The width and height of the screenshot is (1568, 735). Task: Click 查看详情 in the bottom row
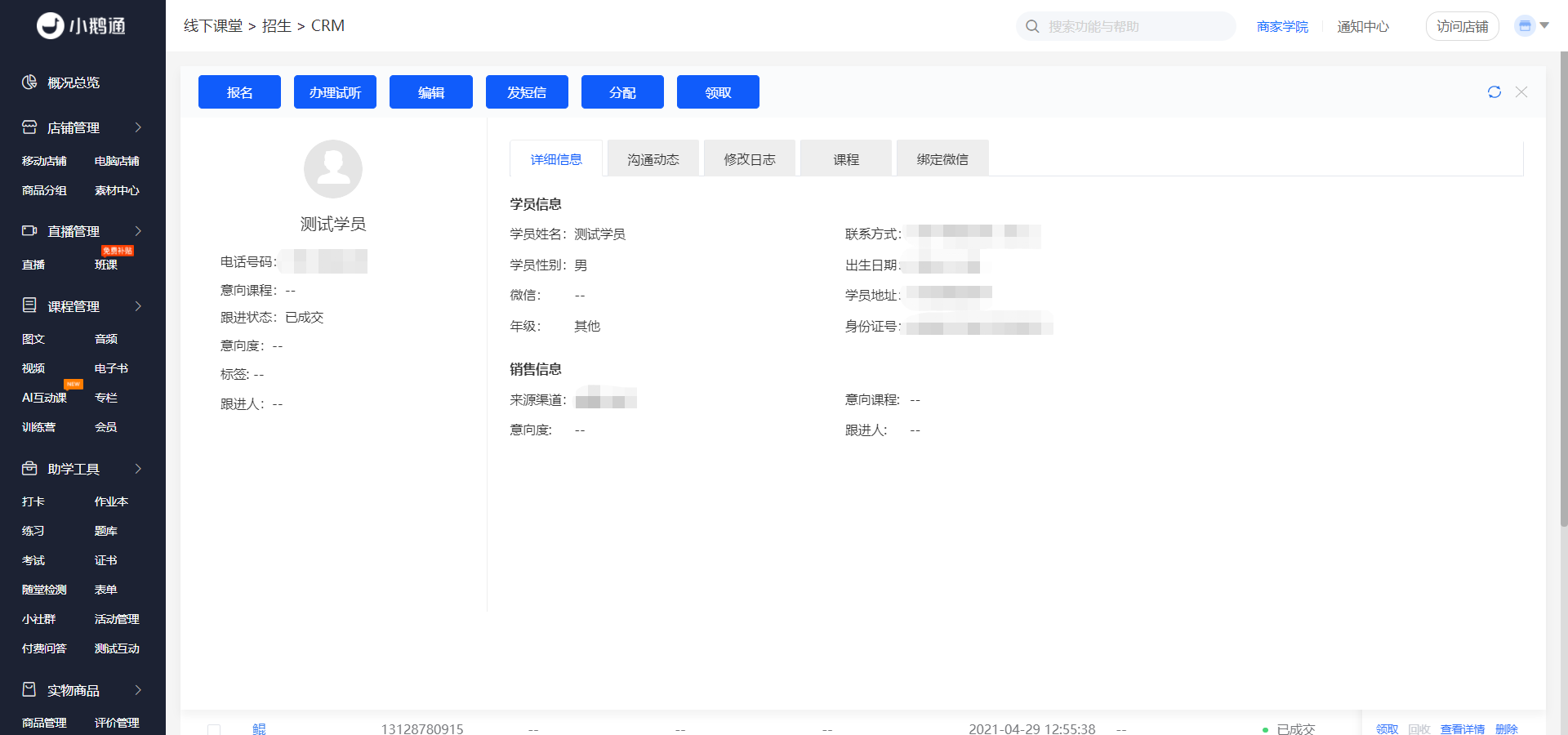pyautogui.click(x=1462, y=729)
